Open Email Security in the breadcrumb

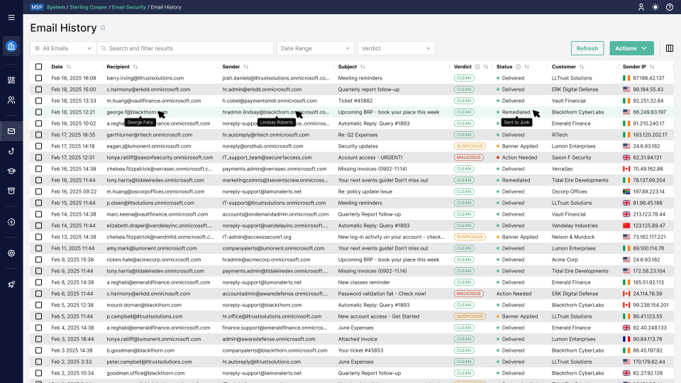click(129, 7)
